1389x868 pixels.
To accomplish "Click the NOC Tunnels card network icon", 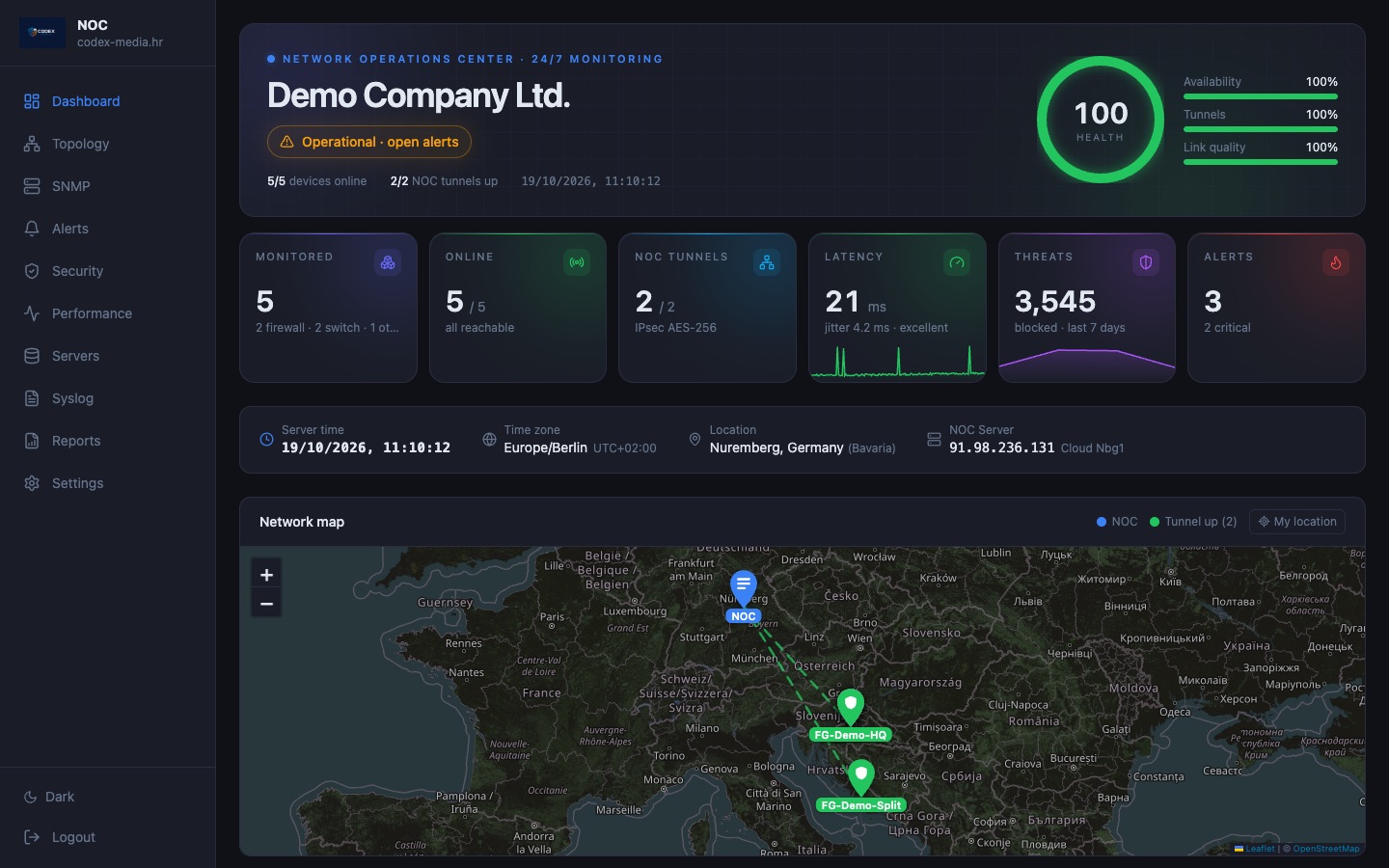I will coord(767,262).
